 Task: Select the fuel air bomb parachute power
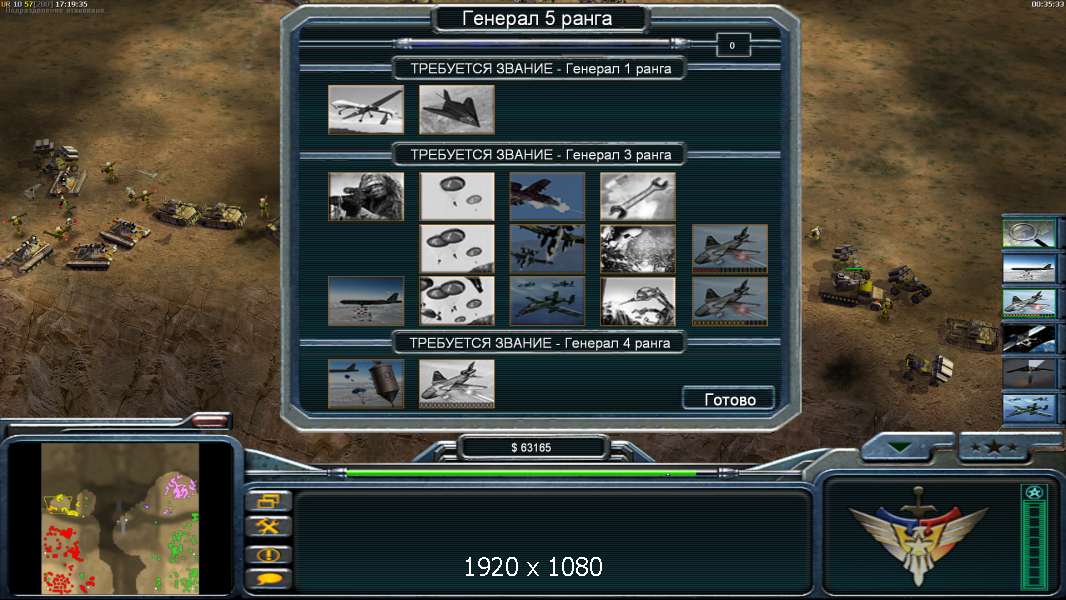coord(366,384)
